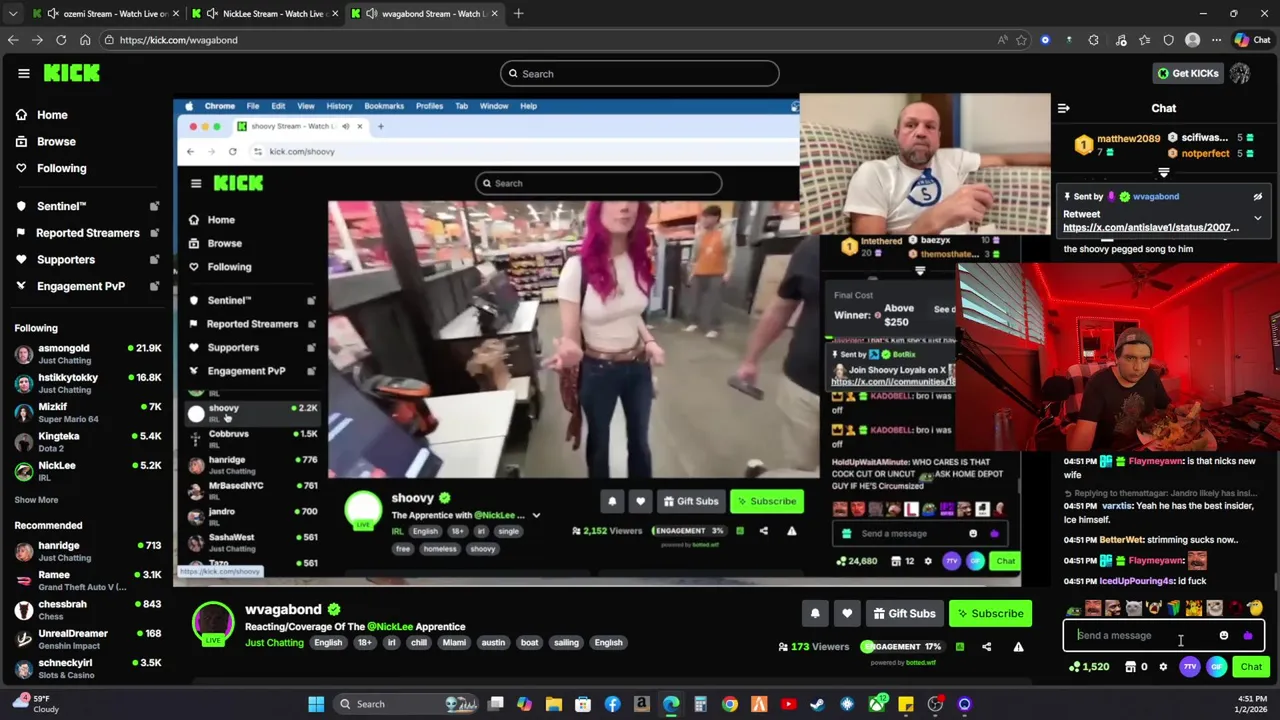1280x720 pixels.
Task: Collapse the chat panel with arrow icon
Action: pyautogui.click(x=1064, y=108)
